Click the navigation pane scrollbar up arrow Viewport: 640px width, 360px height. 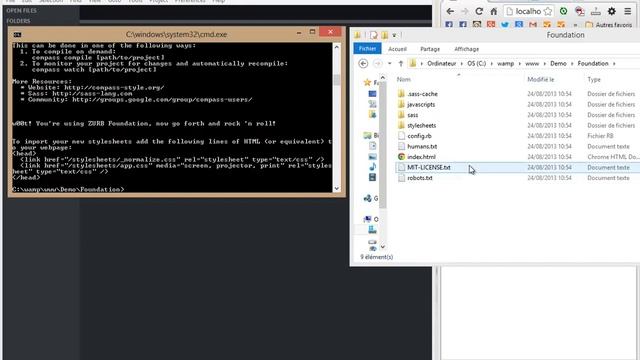click(x=382, y=77)
